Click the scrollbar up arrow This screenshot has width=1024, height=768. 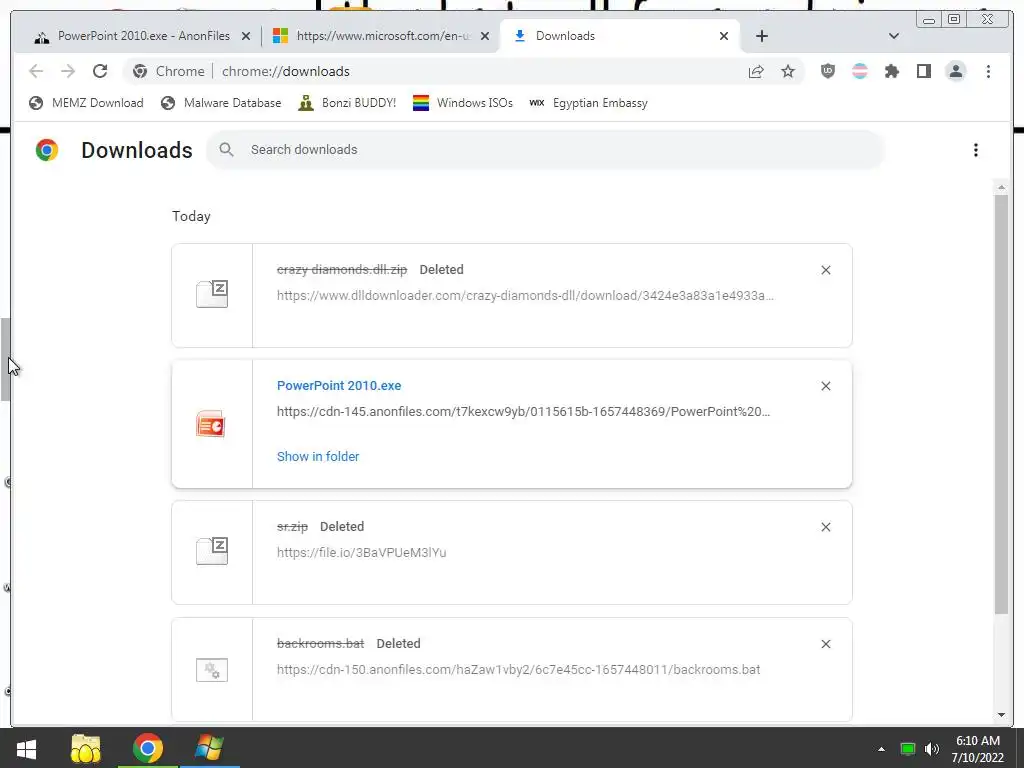coord(1001,187)
